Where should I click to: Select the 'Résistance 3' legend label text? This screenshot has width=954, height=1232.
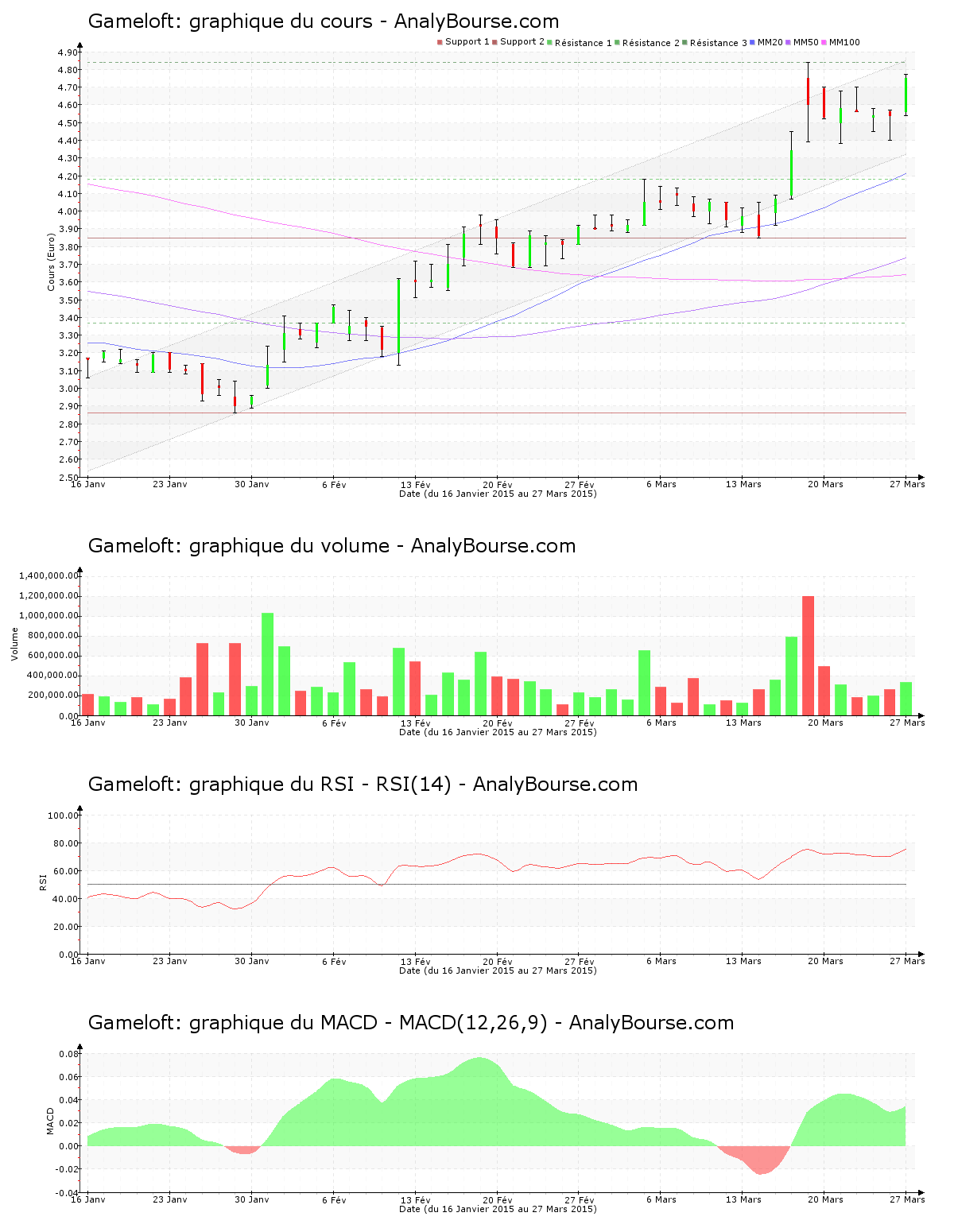719,42
